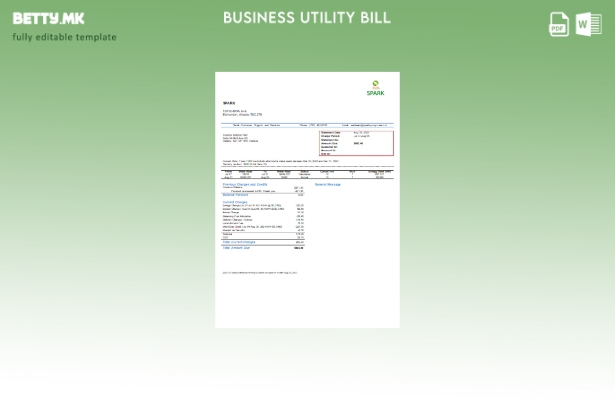Click the red-bordered statement summary box

click(356, 143)
